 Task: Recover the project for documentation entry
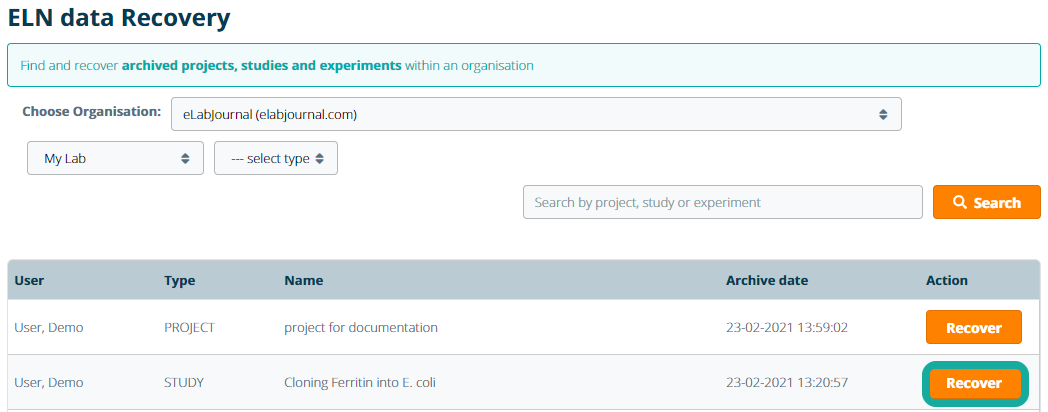tap(973, 328)
